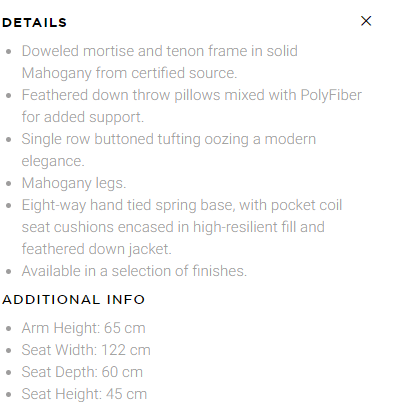Click the ADDITIONAL INFO section heading

click(73, 299)
